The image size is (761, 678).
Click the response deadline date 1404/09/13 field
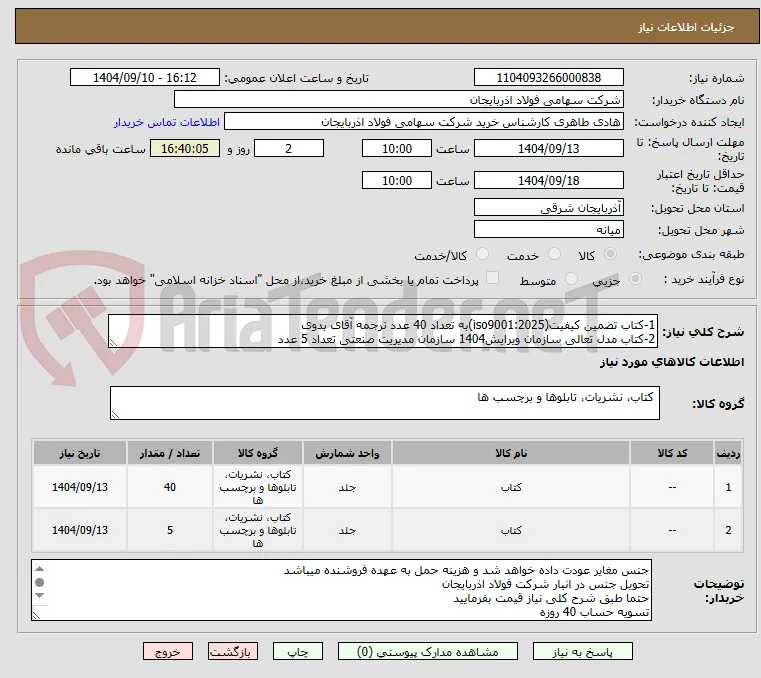(548, 149)
